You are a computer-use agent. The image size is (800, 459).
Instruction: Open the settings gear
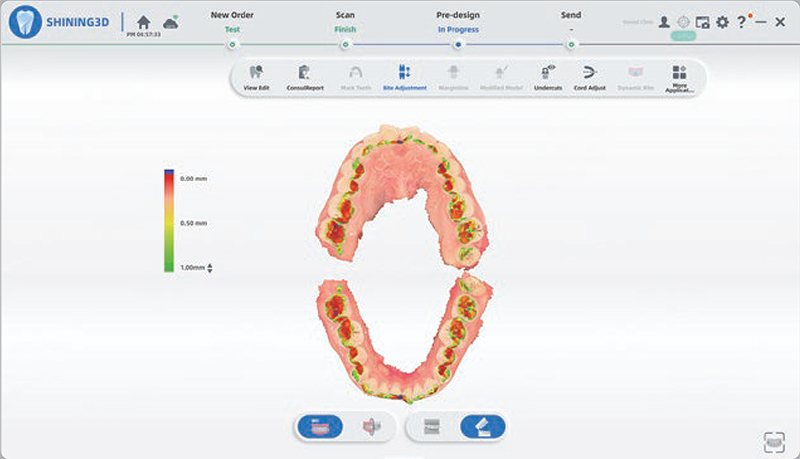pos(722,22)
